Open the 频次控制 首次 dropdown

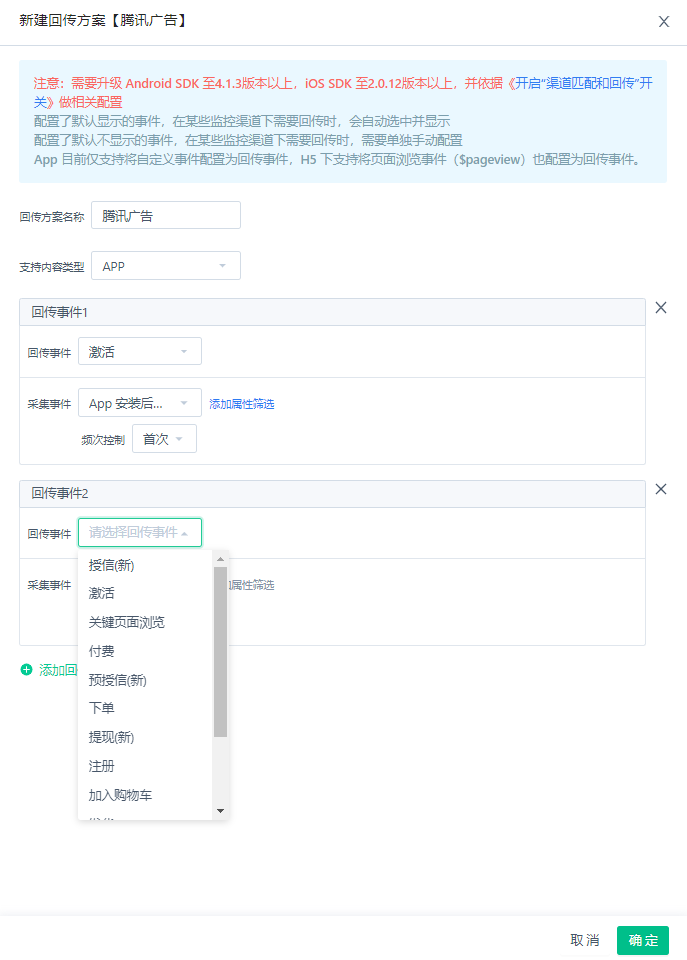[164, 439]
